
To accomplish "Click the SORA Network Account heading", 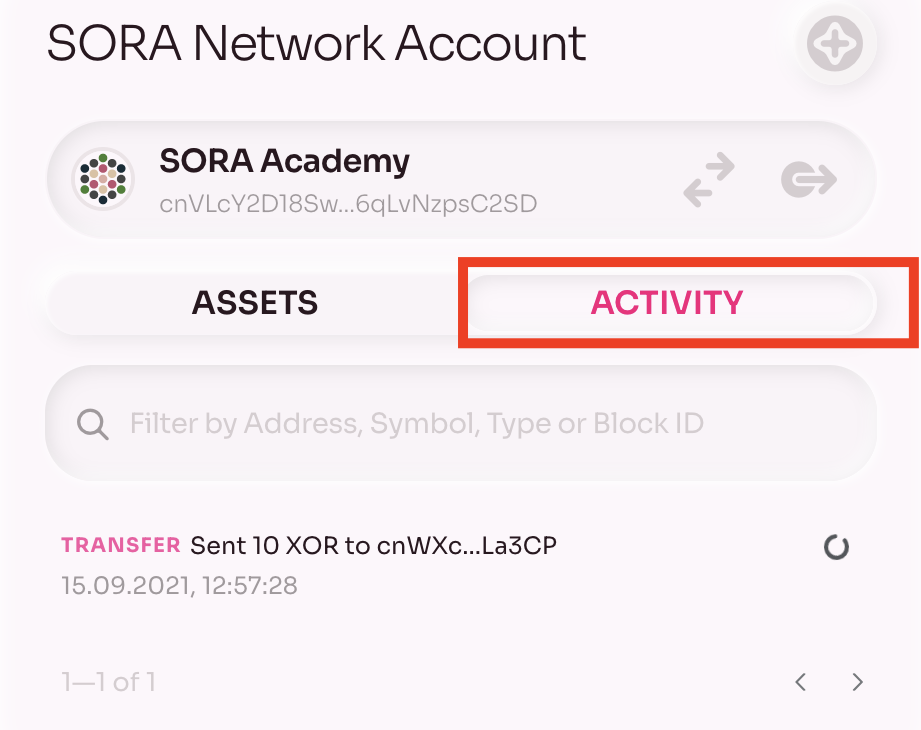I will pyautogui.click(x=317, y=43).
